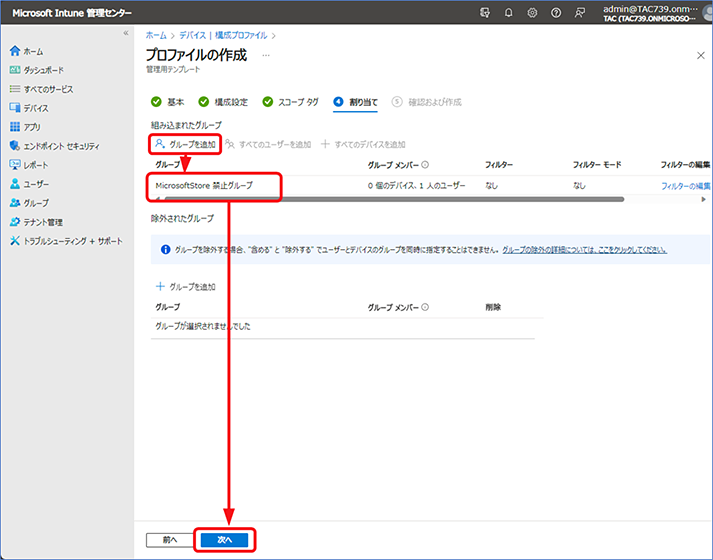Click the ダッシュボード sidebar icon
713x560 pixels.
click(15, 70)
